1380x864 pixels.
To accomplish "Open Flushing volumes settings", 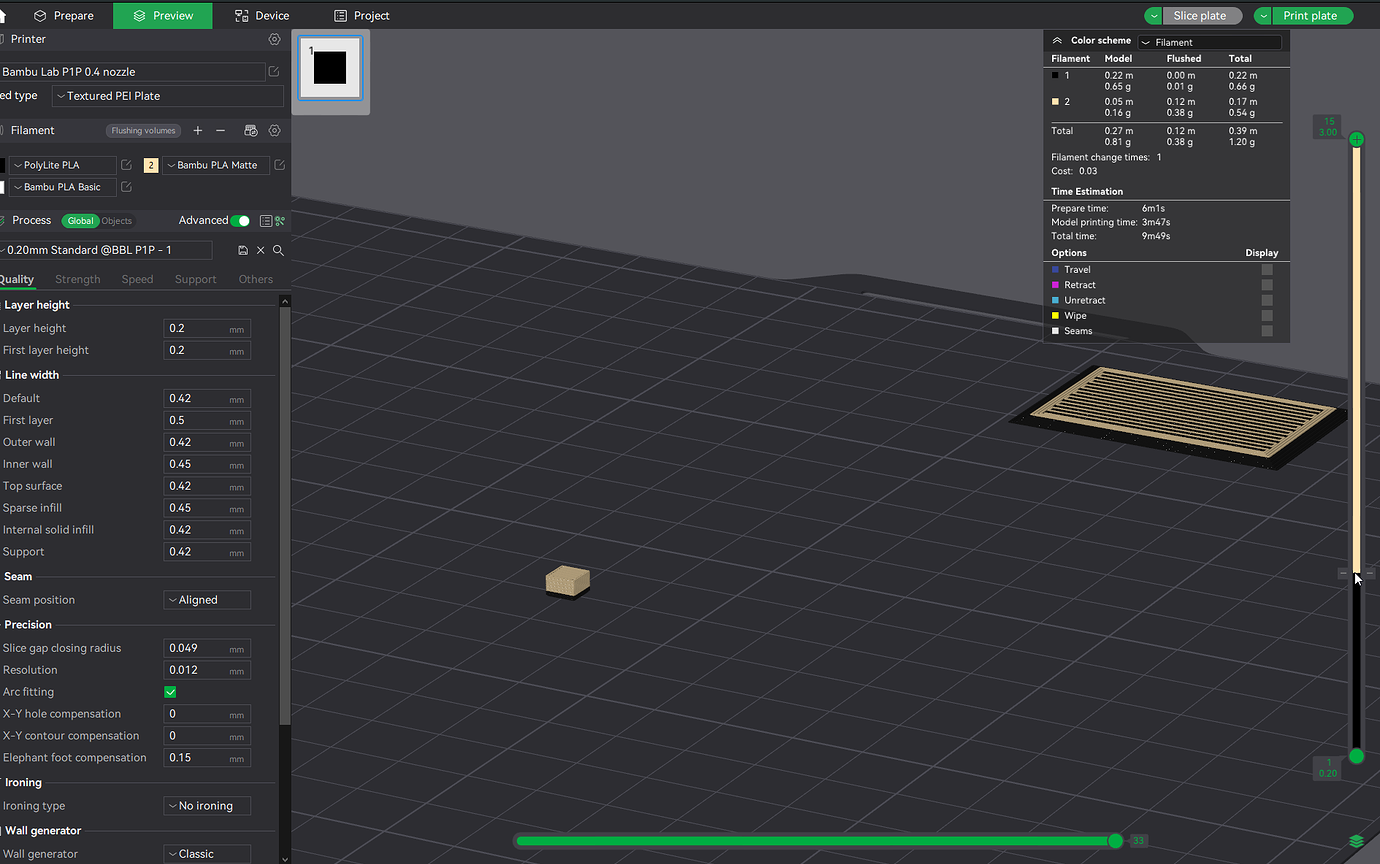I will point(143,130).
